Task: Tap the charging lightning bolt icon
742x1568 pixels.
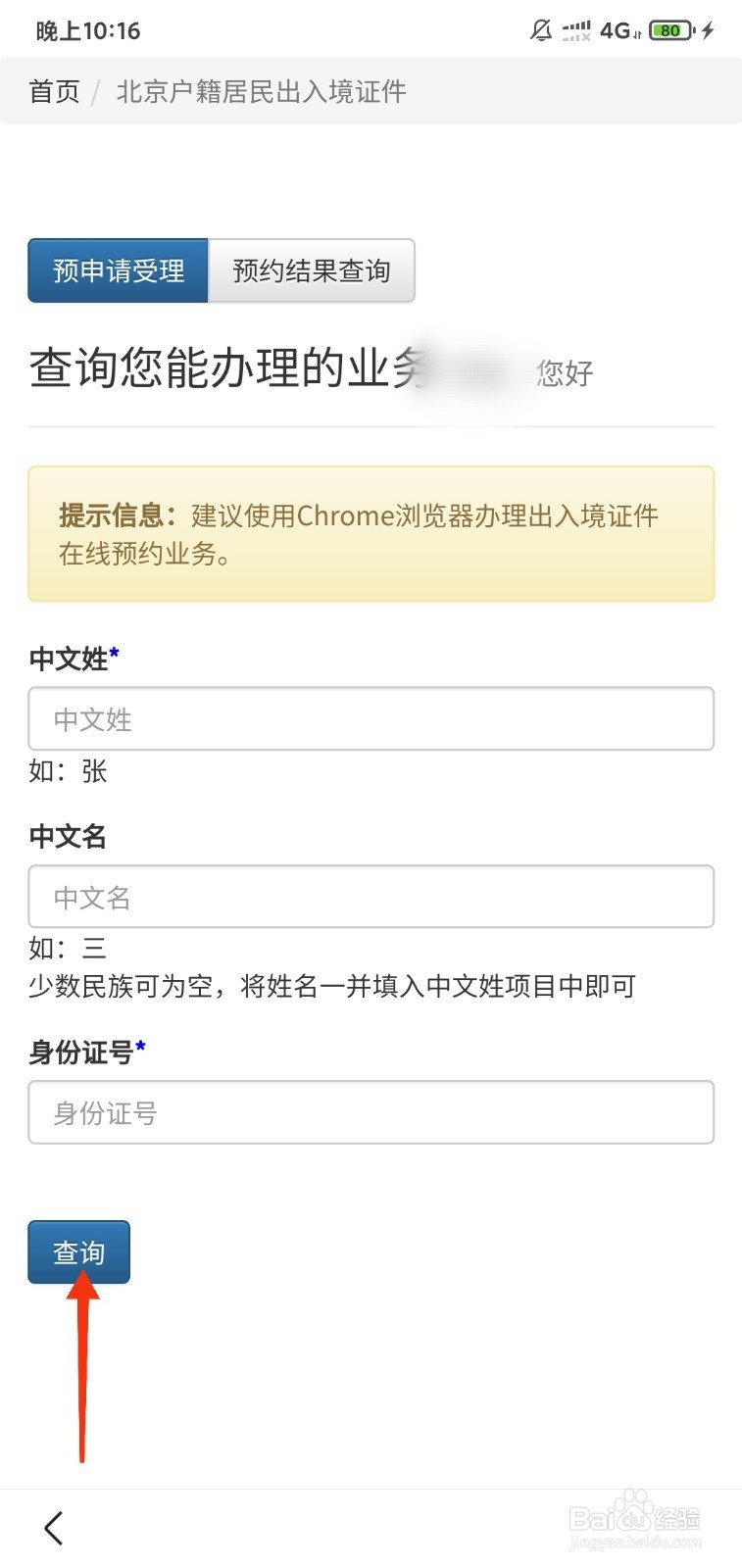Action: [708, 30]
